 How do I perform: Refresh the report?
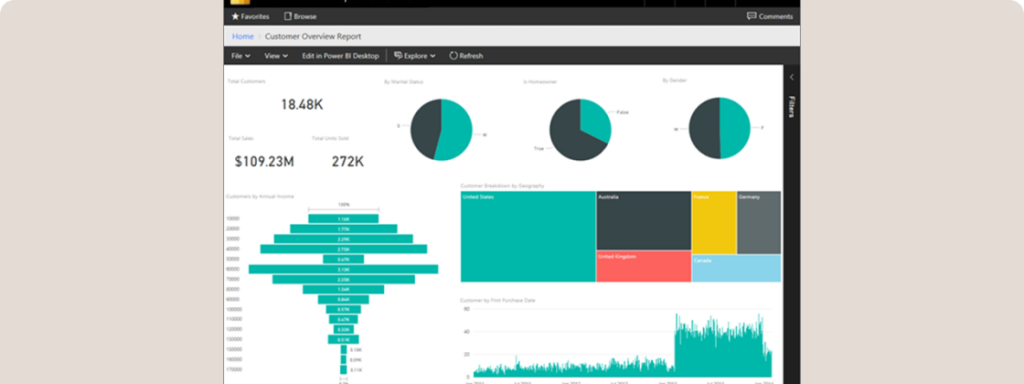[x=466, y=56]
